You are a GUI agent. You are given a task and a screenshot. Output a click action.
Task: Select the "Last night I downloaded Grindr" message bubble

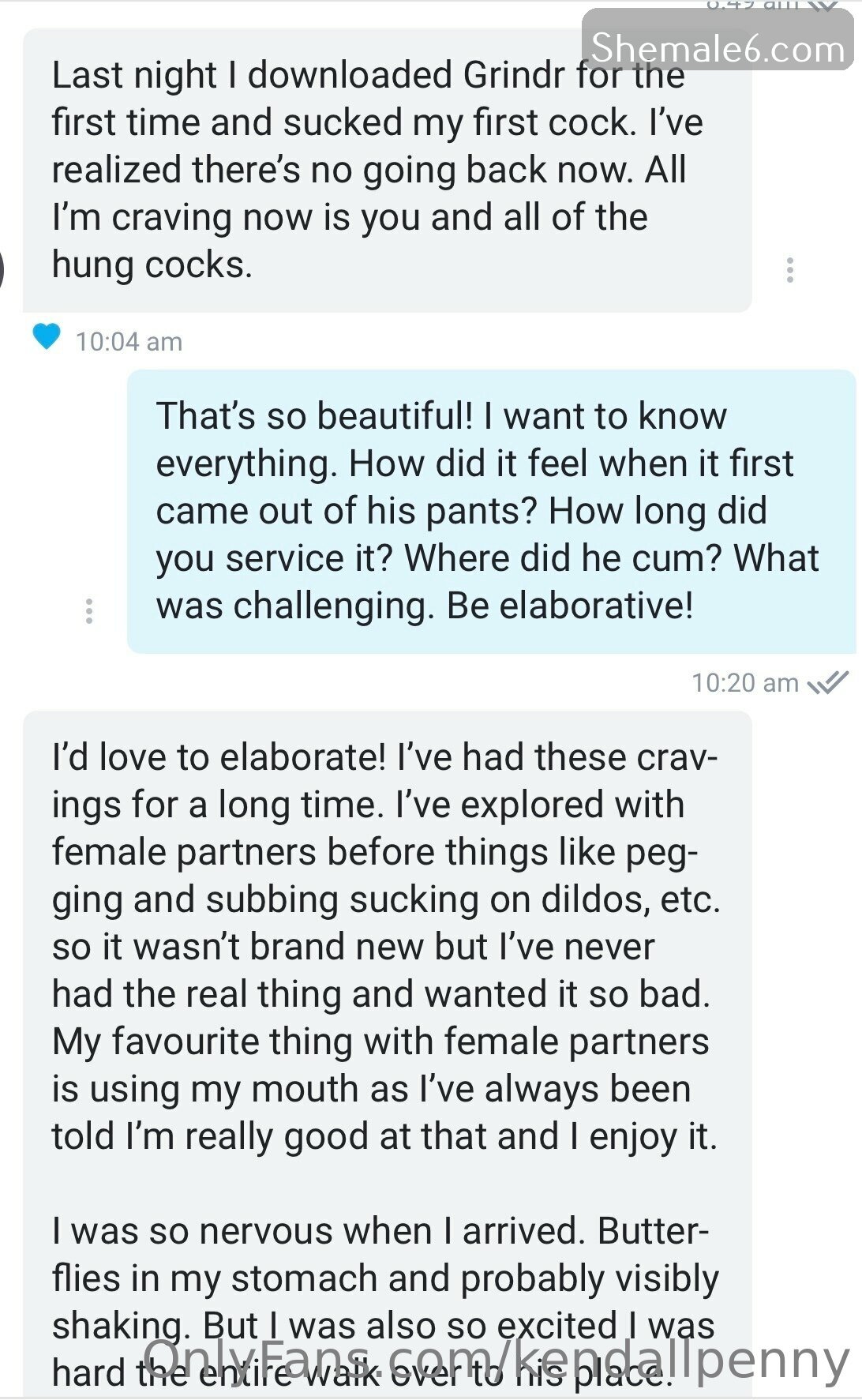pos(387,171)
